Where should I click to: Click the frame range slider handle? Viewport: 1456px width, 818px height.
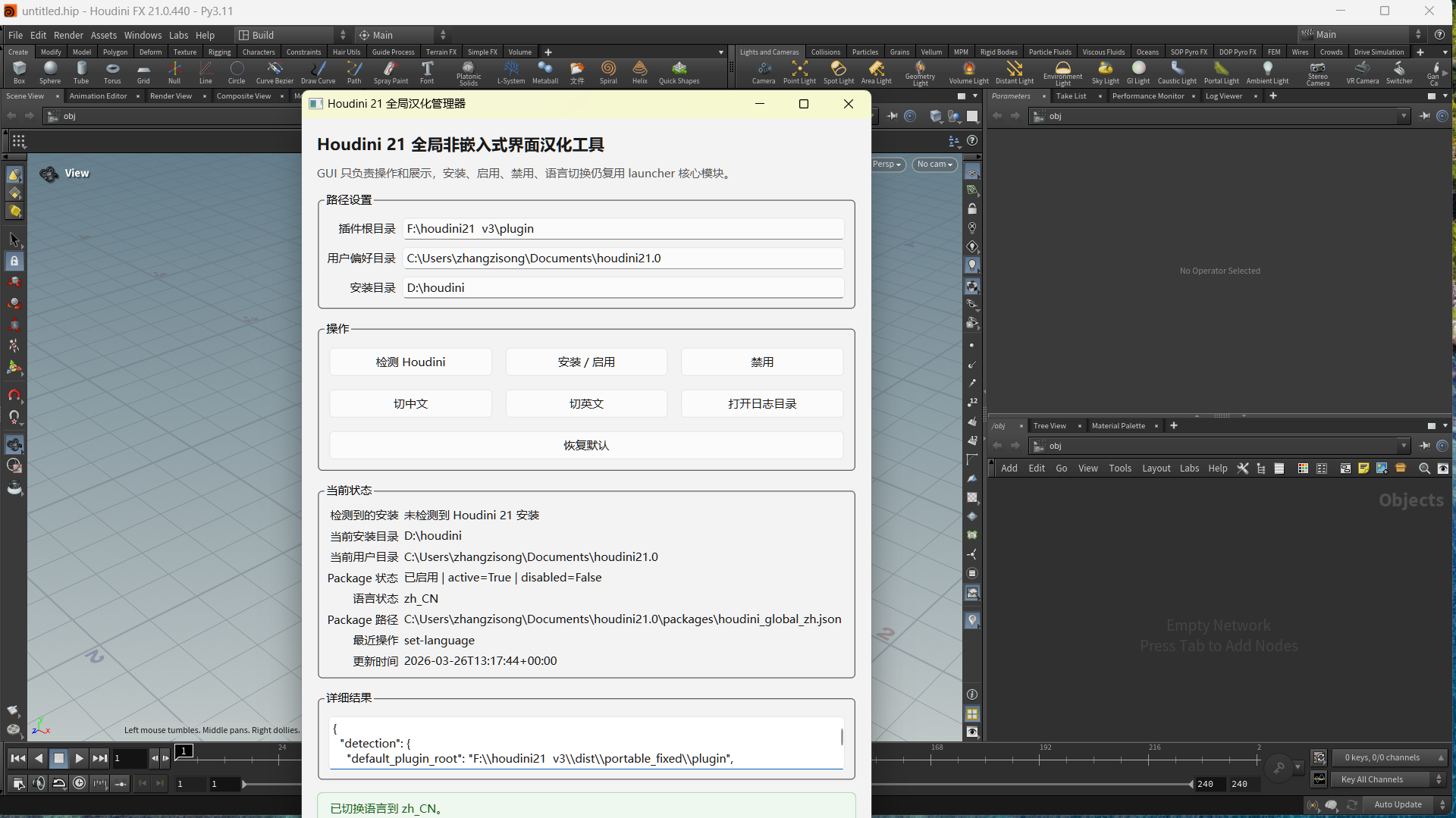point(244,784)
